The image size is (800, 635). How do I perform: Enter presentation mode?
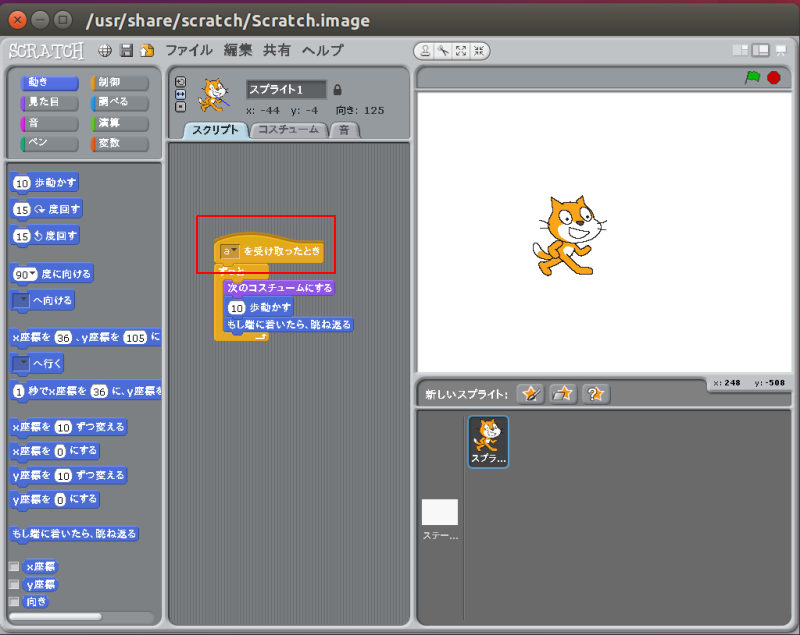[x=781, y=50]
